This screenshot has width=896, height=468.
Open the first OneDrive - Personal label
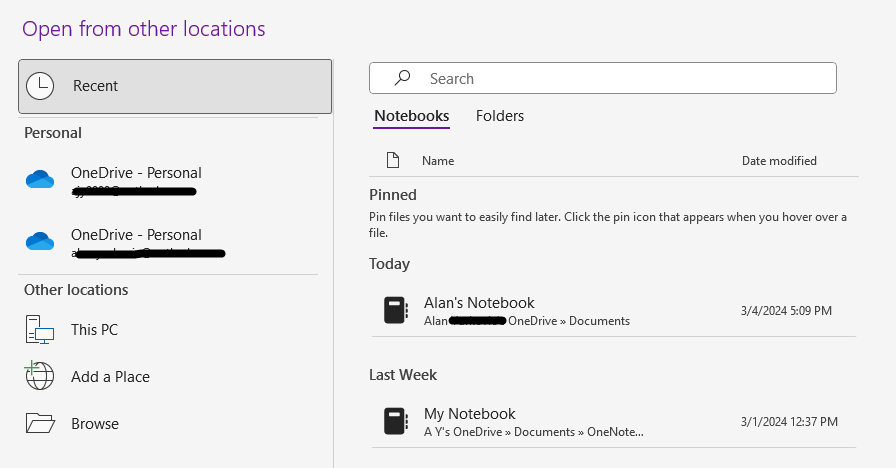136,173
